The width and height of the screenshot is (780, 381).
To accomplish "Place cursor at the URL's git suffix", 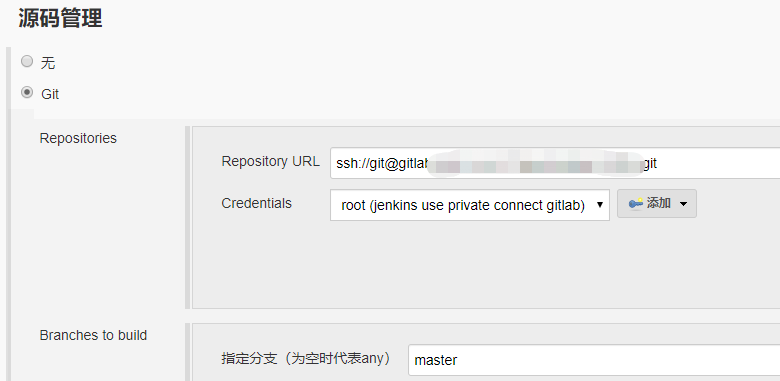I will coord(650,163).
